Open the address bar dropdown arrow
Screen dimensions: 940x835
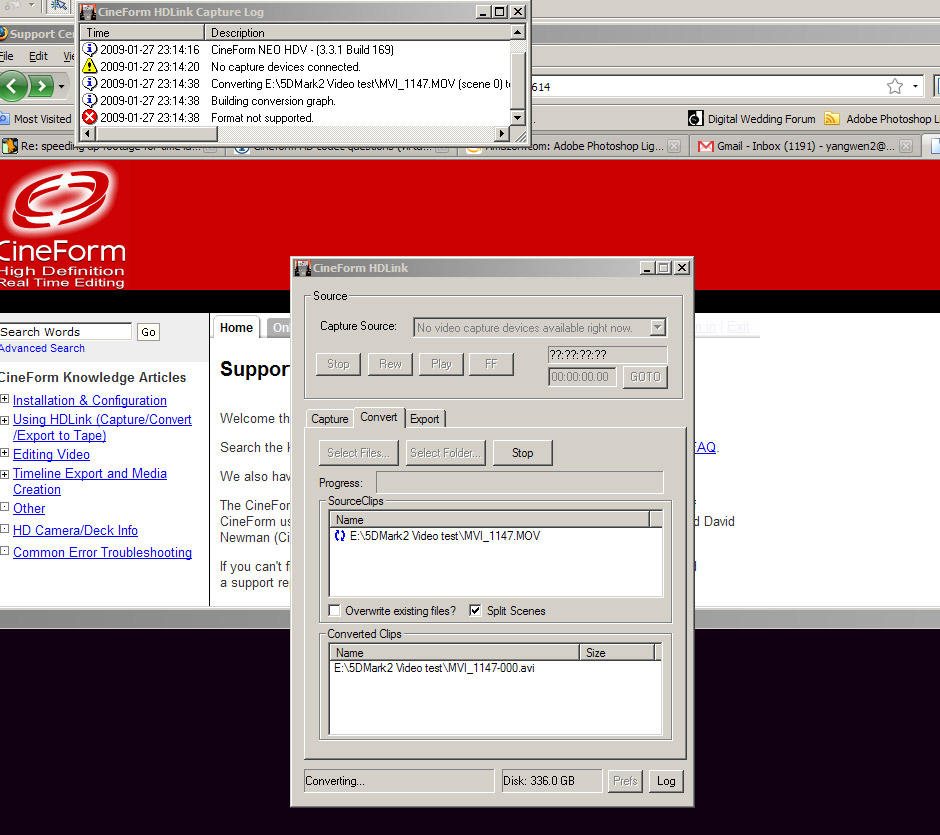(x=915, y=86)
